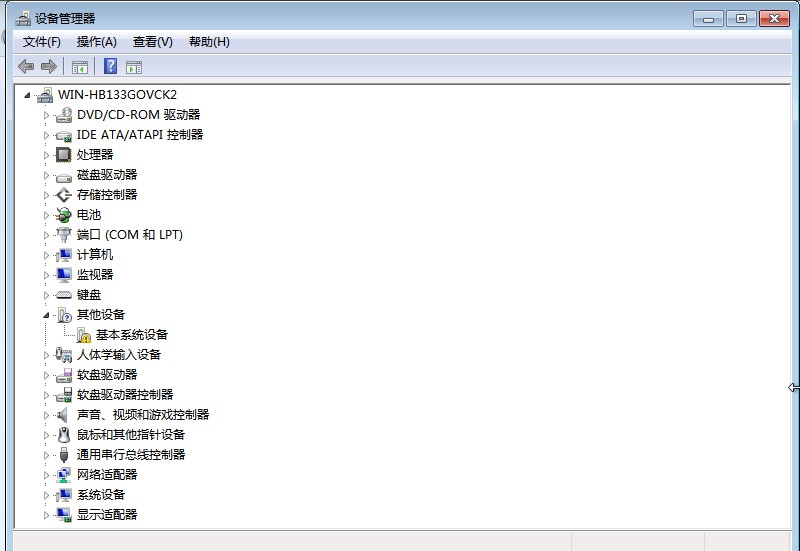Expand the DVD/CD-ROM 驱动器 node
The height and width of the screenshot is (551, 800).
point(46,115)
